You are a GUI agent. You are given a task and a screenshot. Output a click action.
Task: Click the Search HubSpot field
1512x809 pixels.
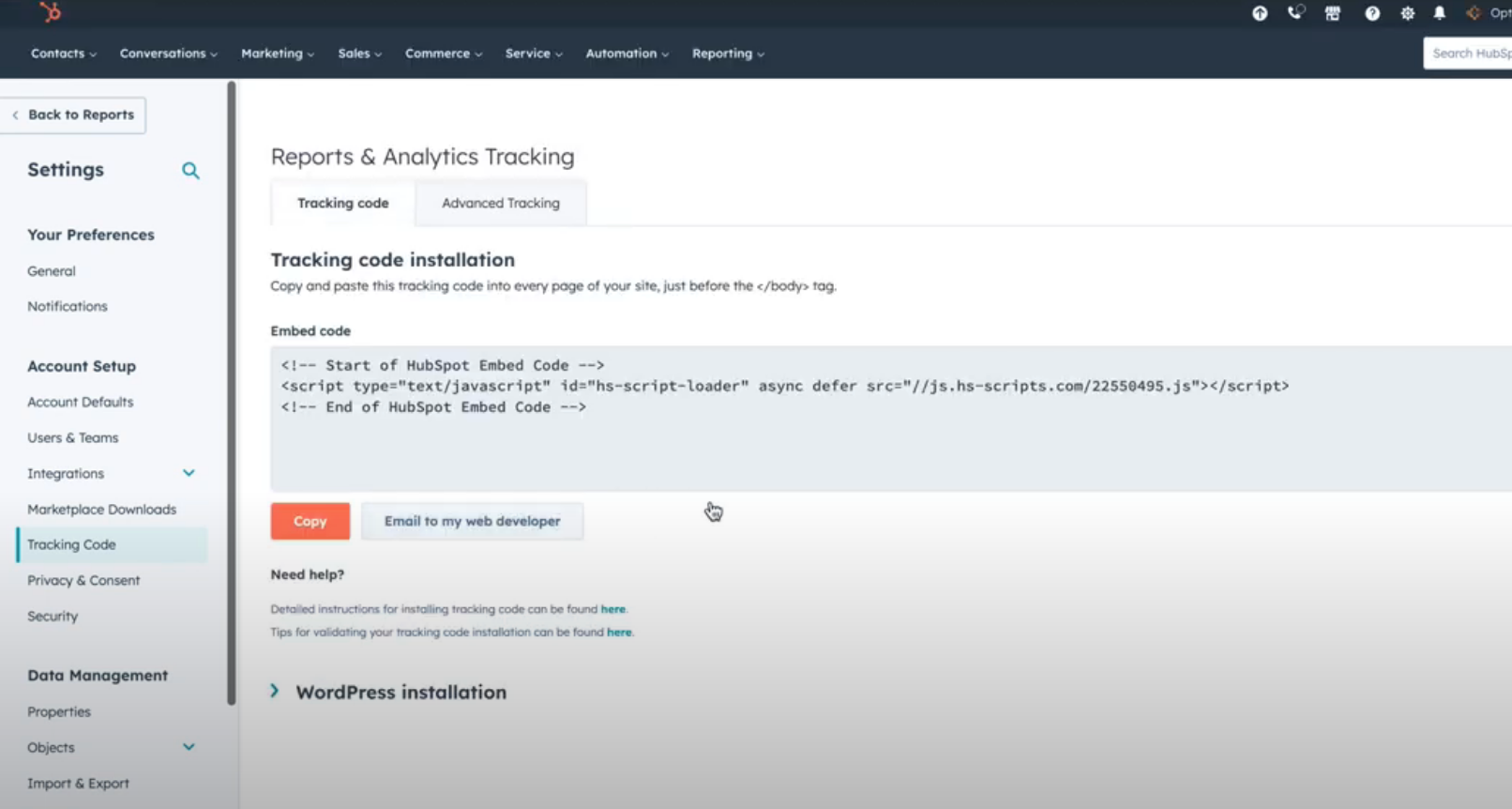[1468, 53]
